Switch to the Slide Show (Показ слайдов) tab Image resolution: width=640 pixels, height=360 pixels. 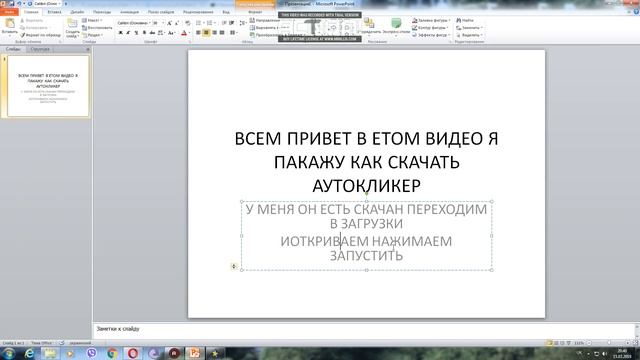pyautogui.click(x=161, y=12)
